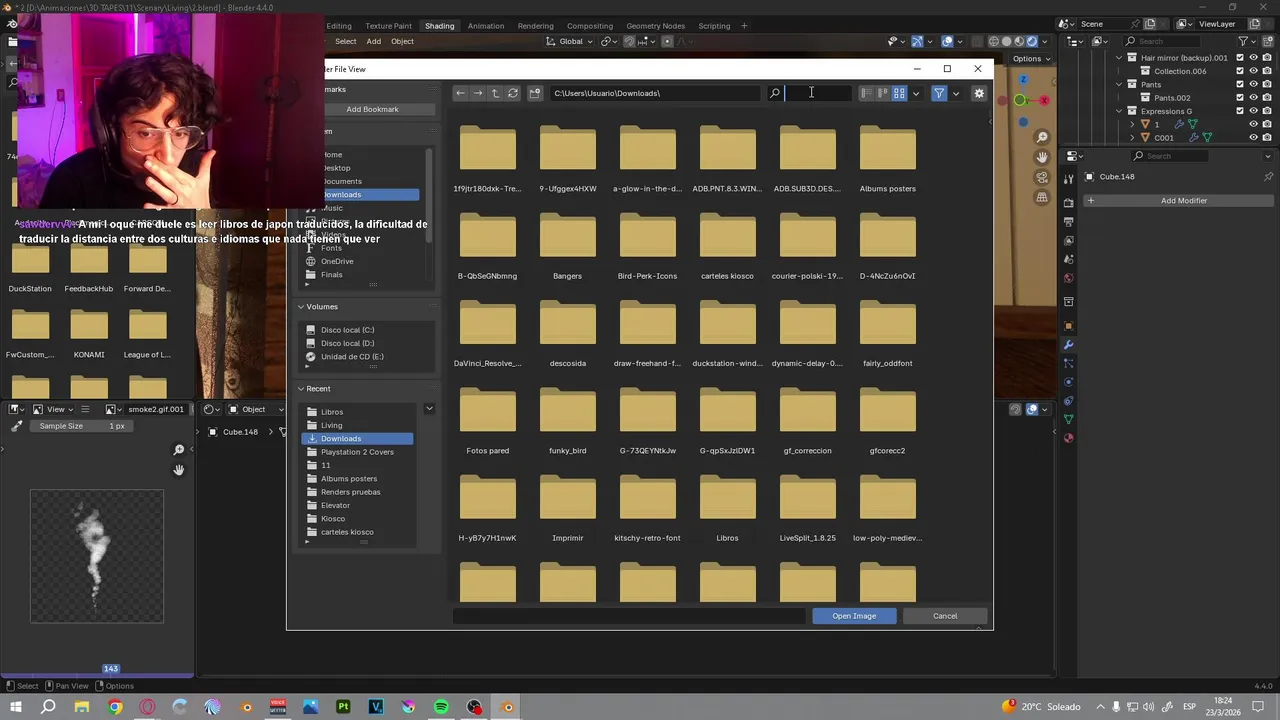The height and width of the screenshot is (720, 1280).
Task: Click Add Bookmark button
Action: [x=372, y=109]
